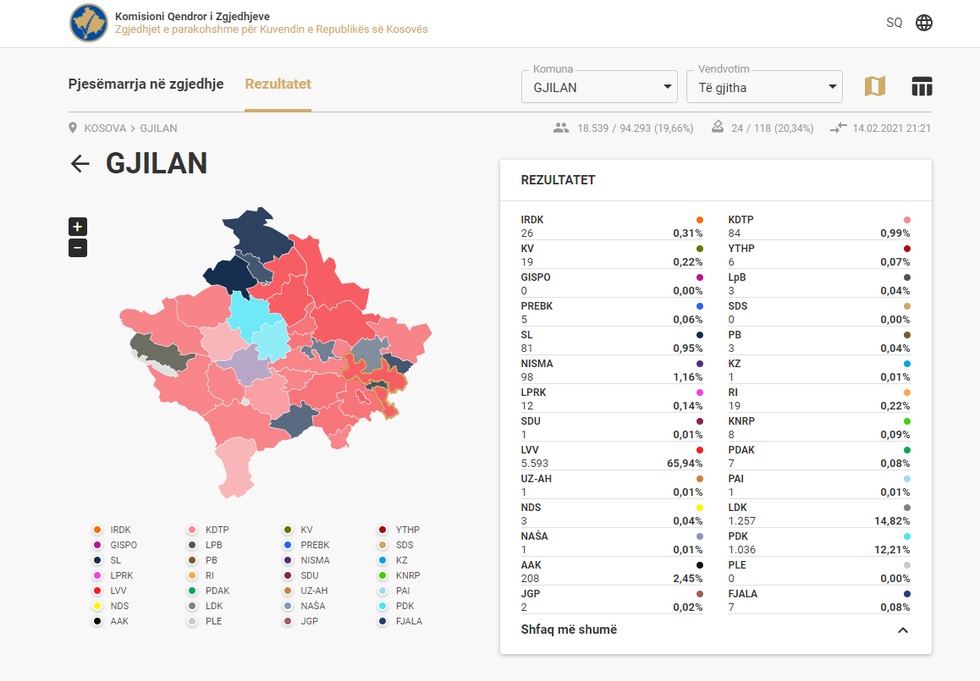Click the location pin icon in breadcrumb
The height and width of the screenshot is (681, 980).
click(73, 128)
